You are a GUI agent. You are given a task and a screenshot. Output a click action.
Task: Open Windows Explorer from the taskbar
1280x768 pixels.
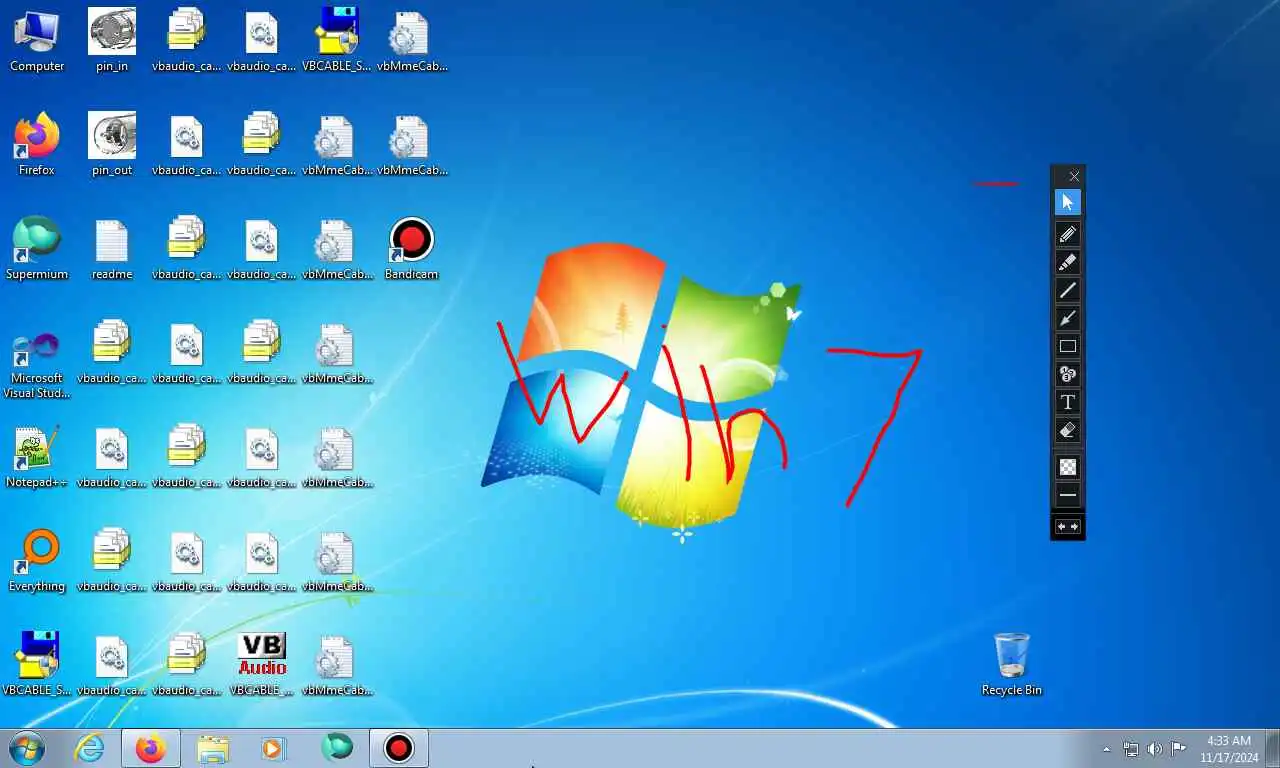pyautogui.click(x=213, y=748)
